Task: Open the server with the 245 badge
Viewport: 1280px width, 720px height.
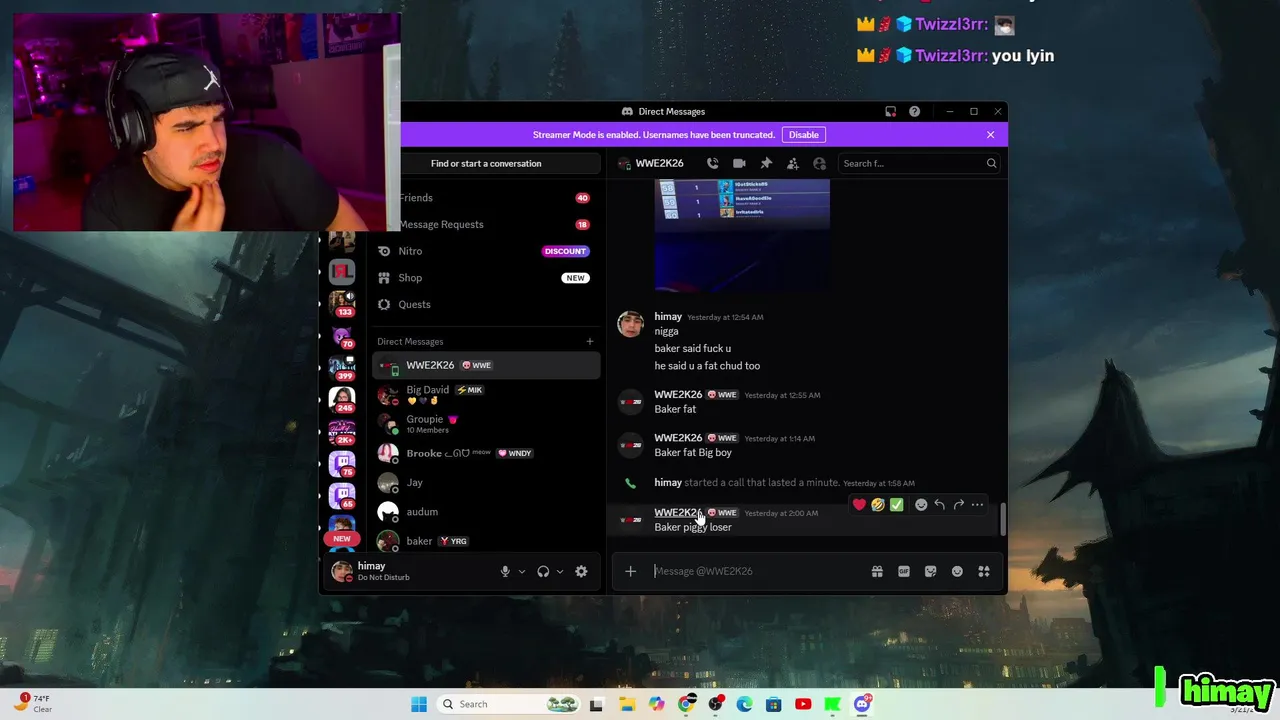Action: tap(342, 398)
